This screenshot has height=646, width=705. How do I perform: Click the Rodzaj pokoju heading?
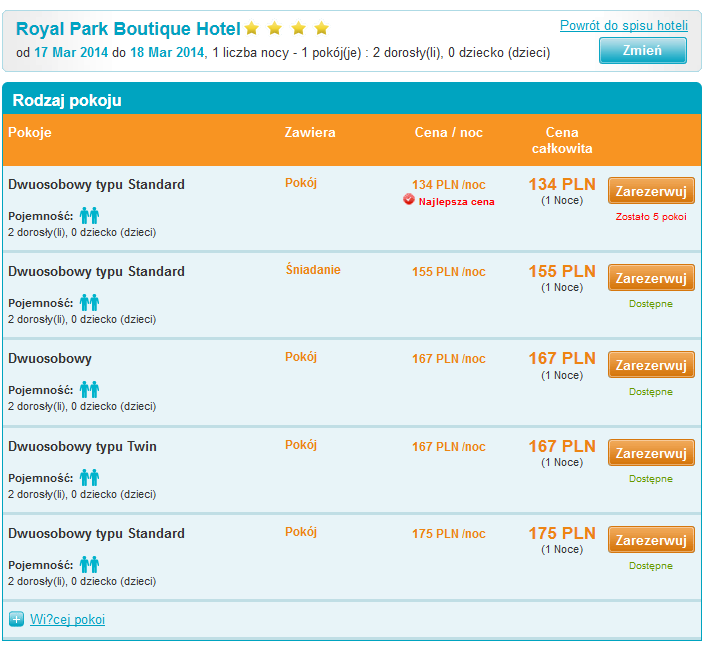point(67,100)
